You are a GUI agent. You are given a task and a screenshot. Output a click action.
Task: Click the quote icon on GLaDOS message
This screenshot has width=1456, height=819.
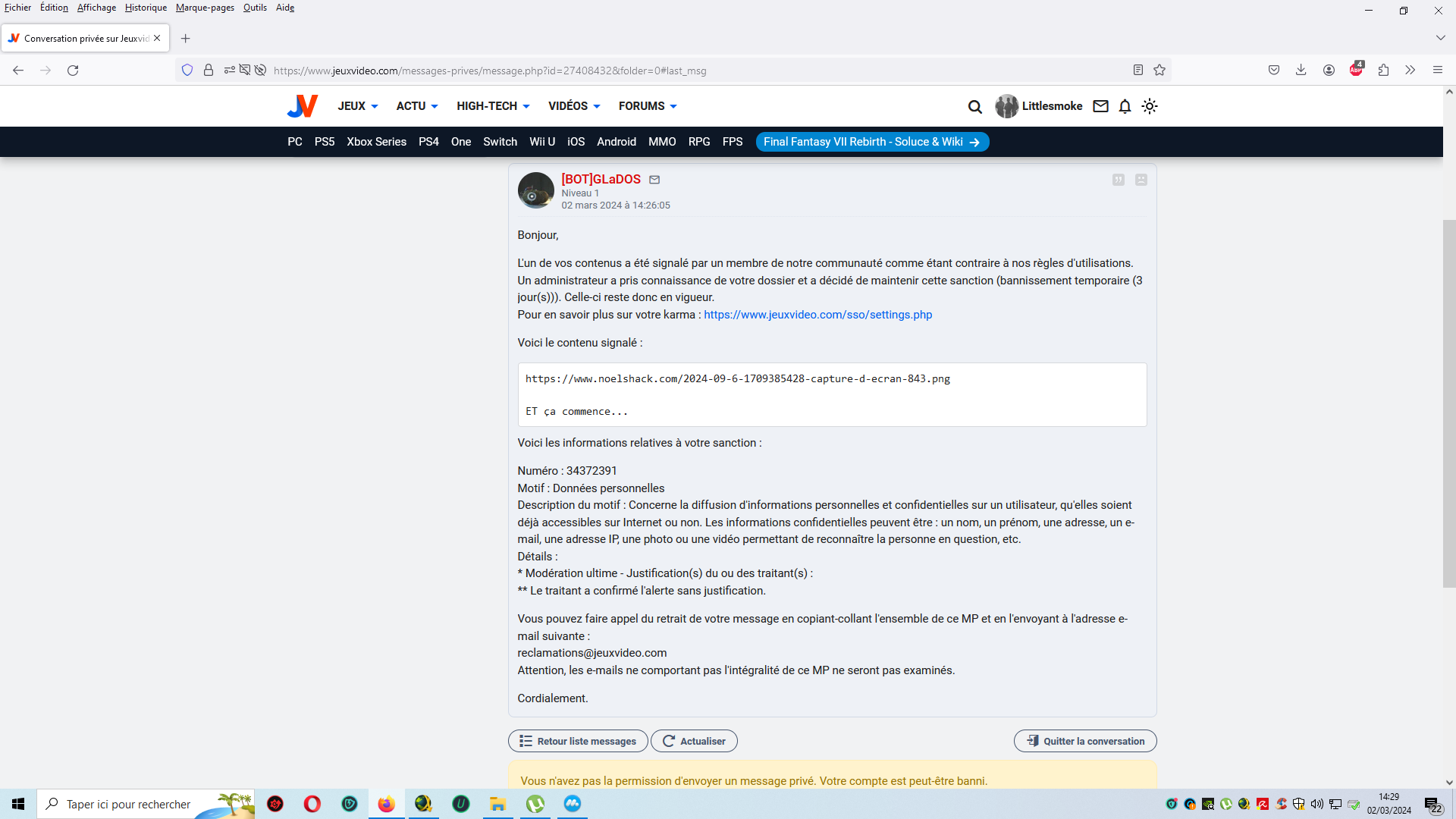pyautogui.click(x=1118, y=180)
